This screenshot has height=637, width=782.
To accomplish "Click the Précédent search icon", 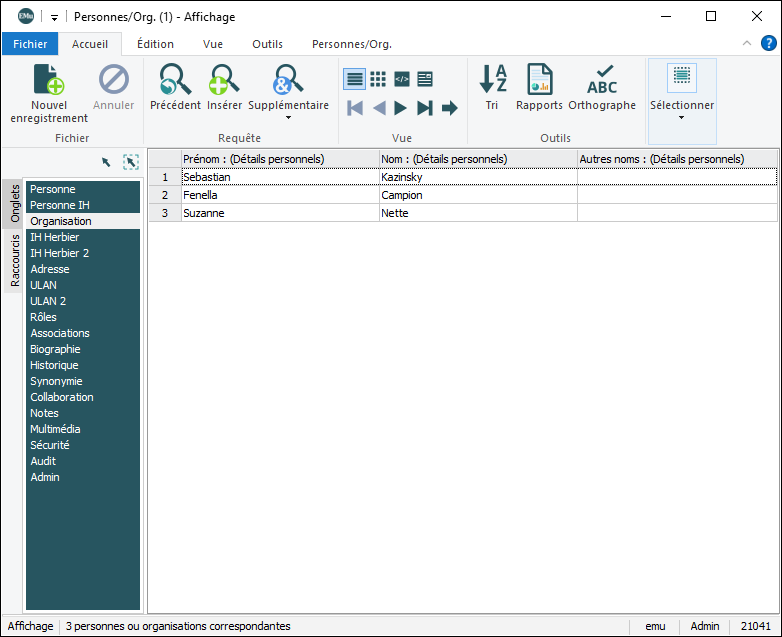I will [x=175, y=80].
